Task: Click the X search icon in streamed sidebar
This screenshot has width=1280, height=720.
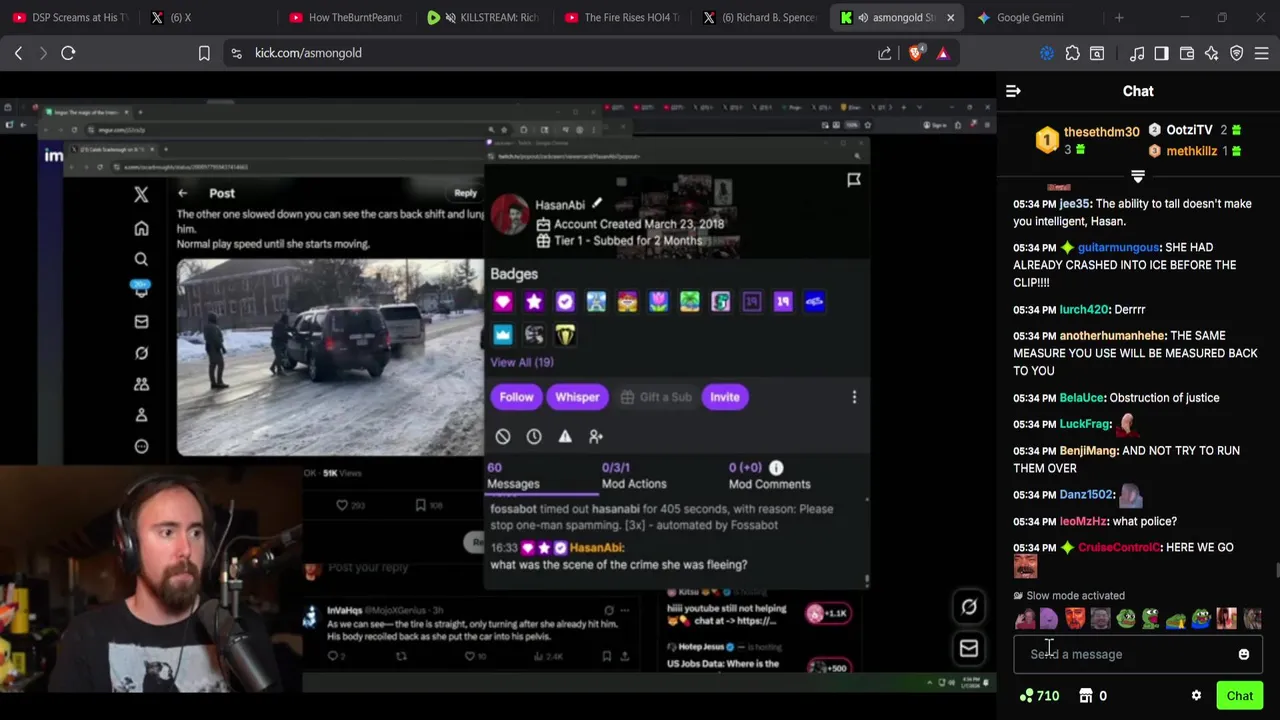Action: pyautogui.click(x=141, y=259)
